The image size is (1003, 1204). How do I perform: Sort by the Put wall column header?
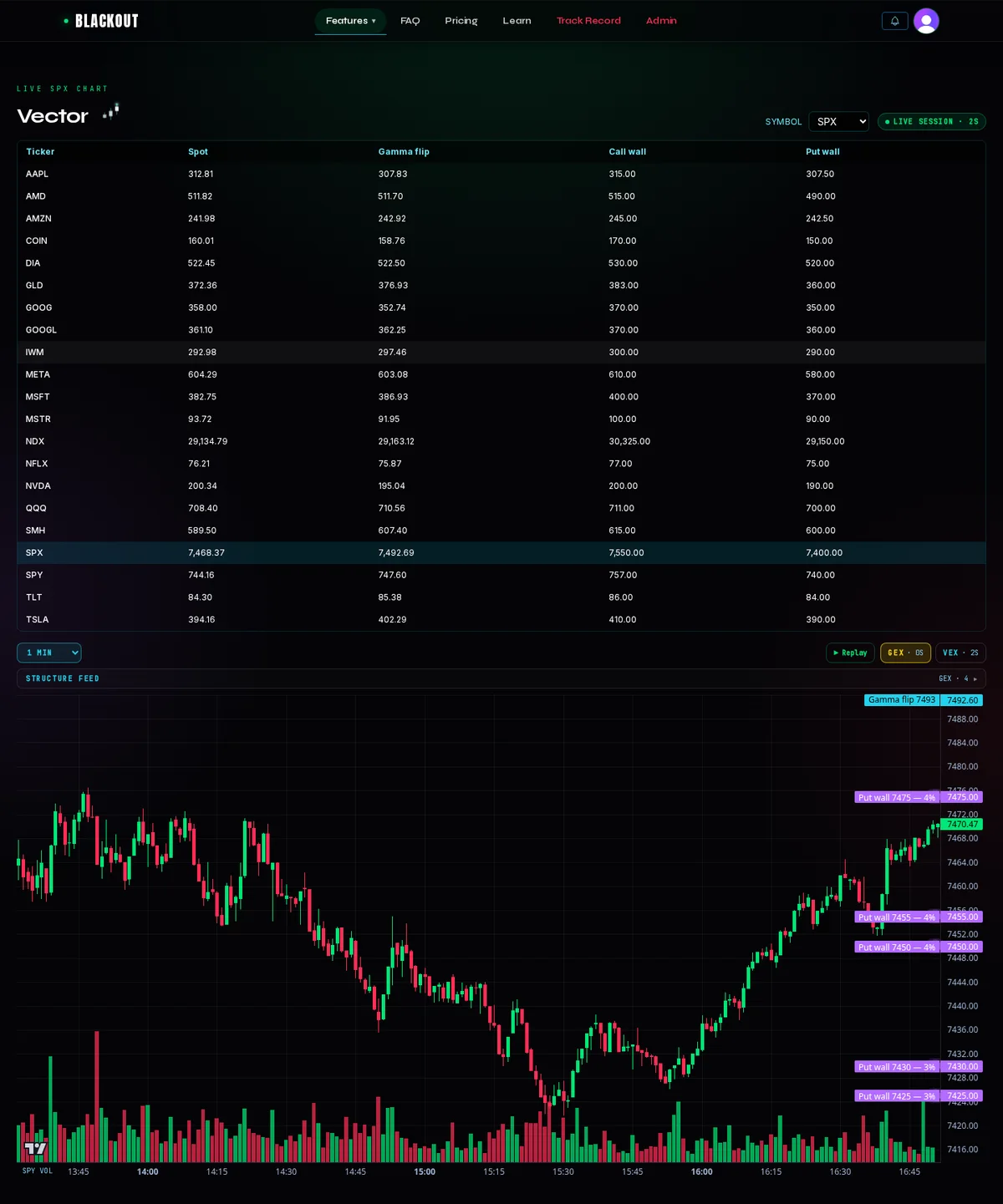(822, 152)
